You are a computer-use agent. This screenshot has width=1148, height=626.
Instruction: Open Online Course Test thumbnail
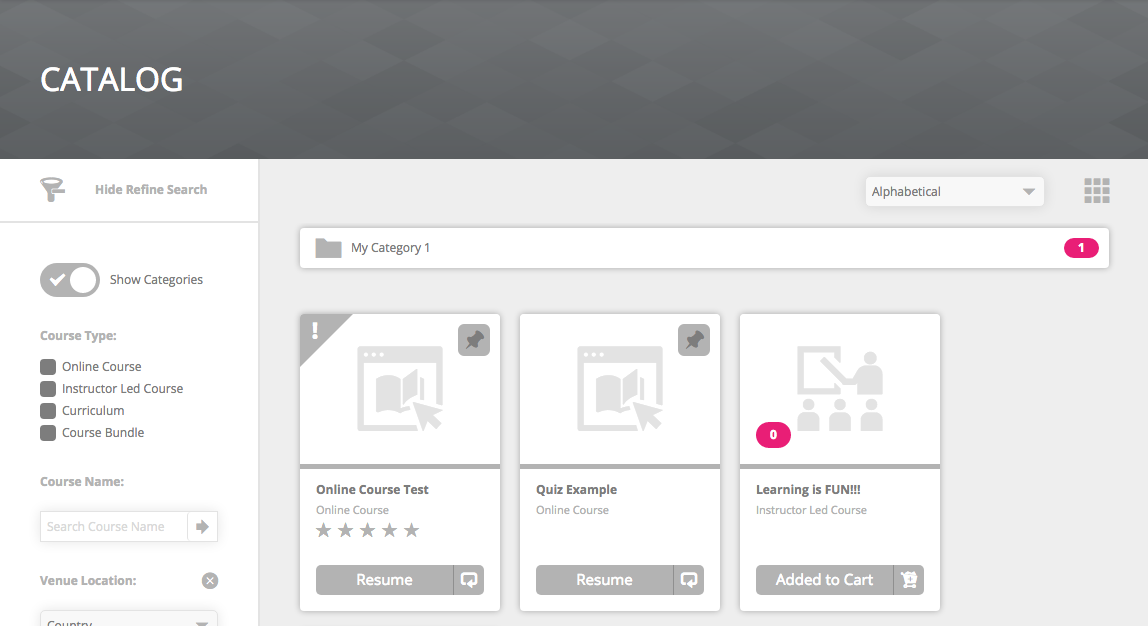[x=400, y=389]
